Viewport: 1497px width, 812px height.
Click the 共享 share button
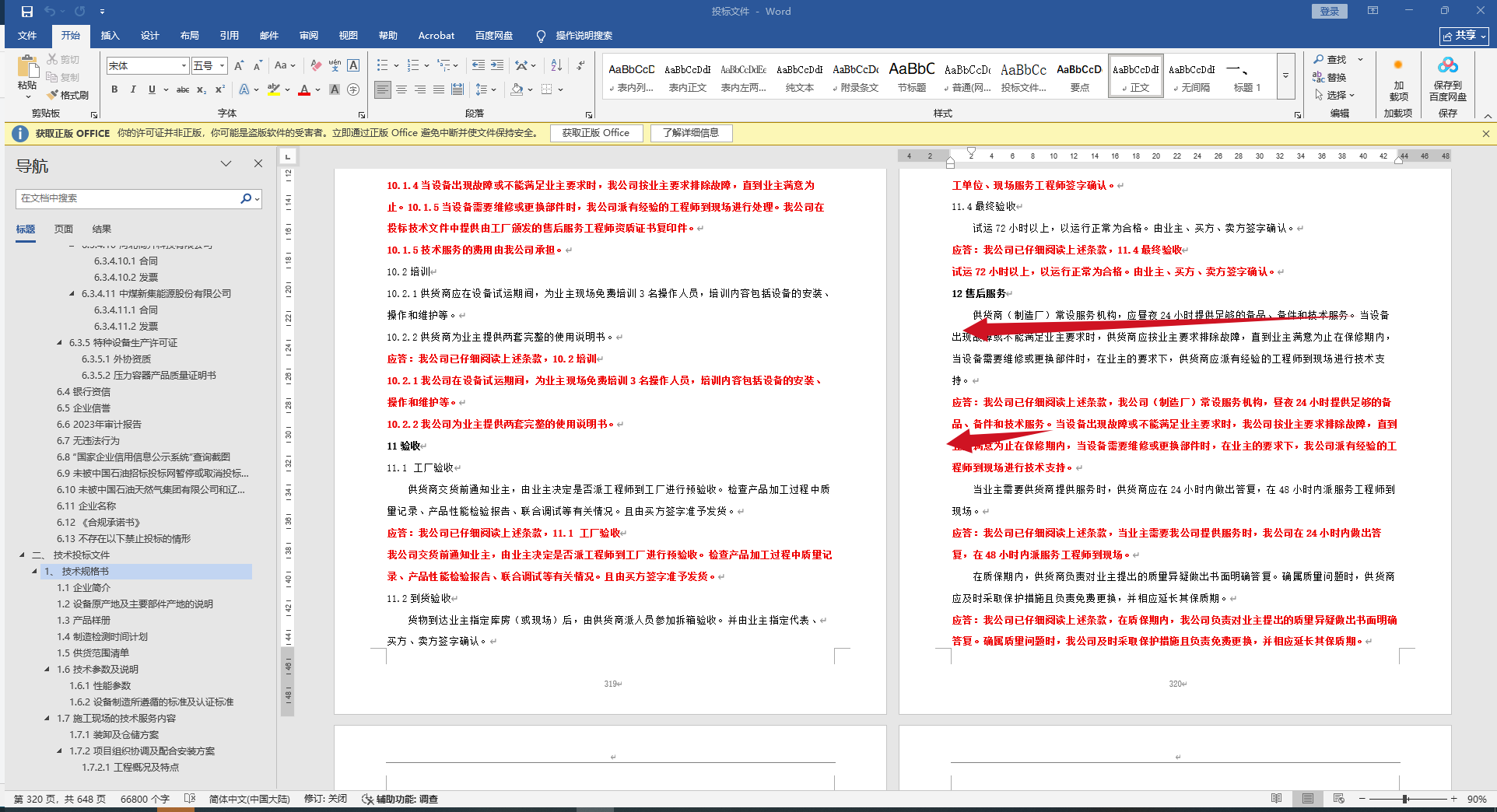click(x=1464, y=36)
